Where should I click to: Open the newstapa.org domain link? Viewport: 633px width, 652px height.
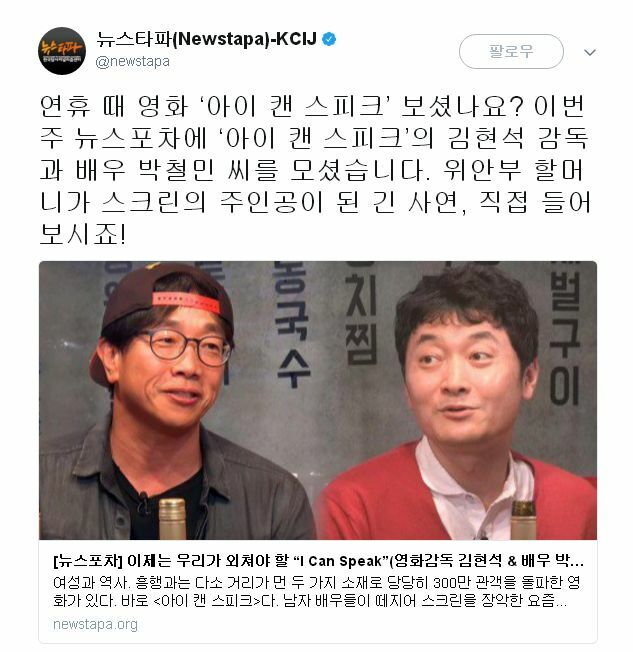coord(95,624)
